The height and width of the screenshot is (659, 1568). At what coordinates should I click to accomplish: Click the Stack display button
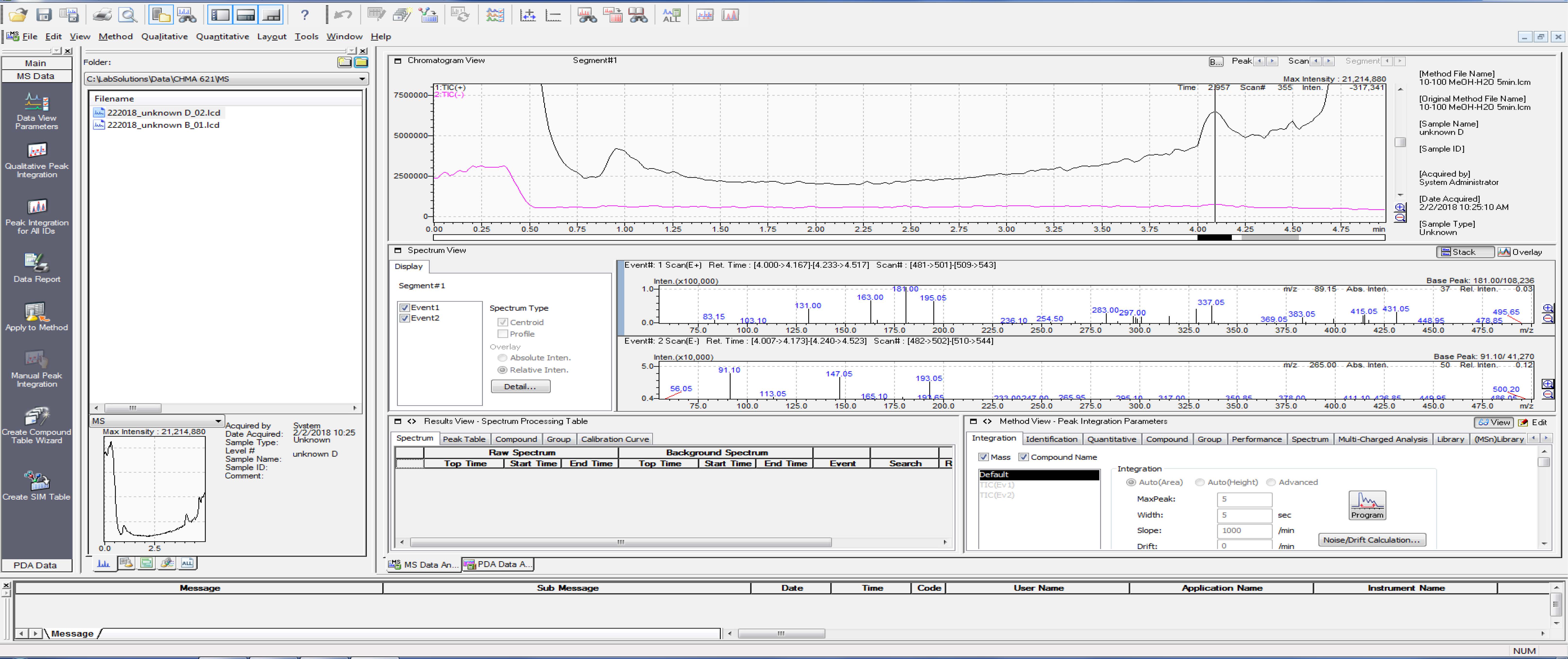tap(1465, 252)
